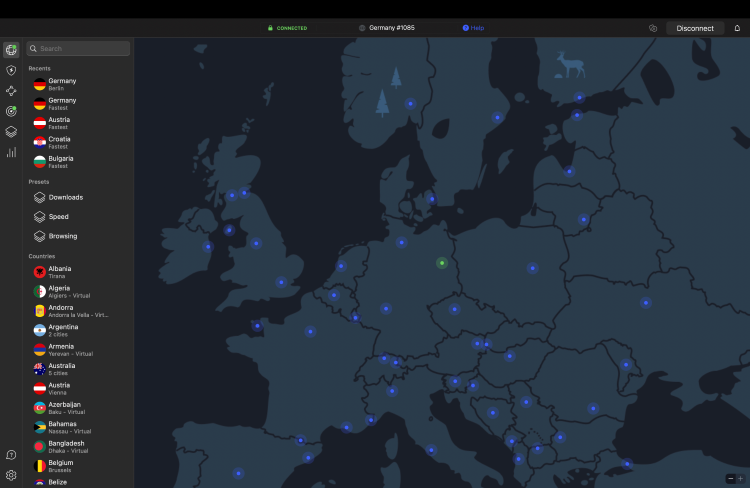The image size is (750, 488).
Task: Open the stacked layers icon in left sidebar
Action: [11, 132]
